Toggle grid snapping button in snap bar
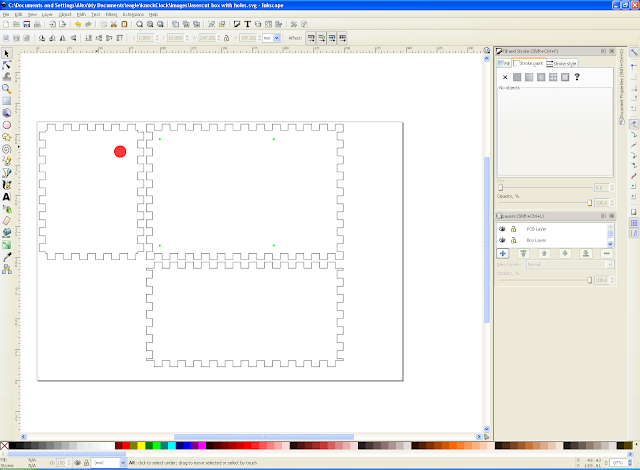This screenshot has height=470, width=640. [633, 223]
